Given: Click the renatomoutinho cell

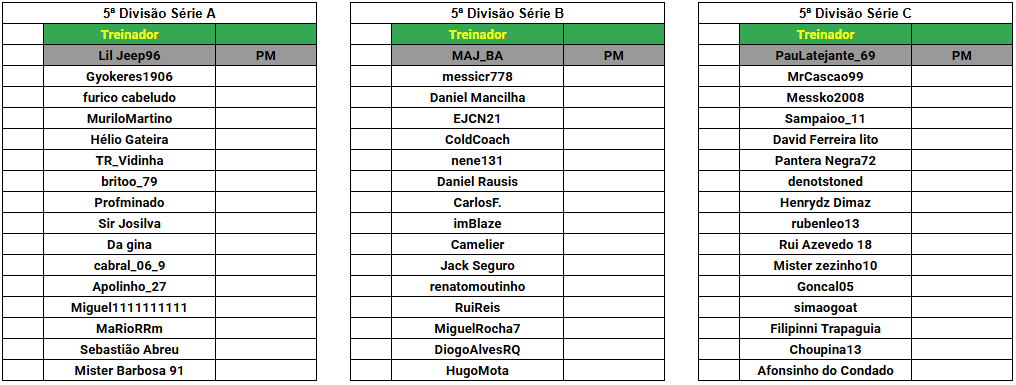Looking at the screenshot, I should tap(478, 286).
